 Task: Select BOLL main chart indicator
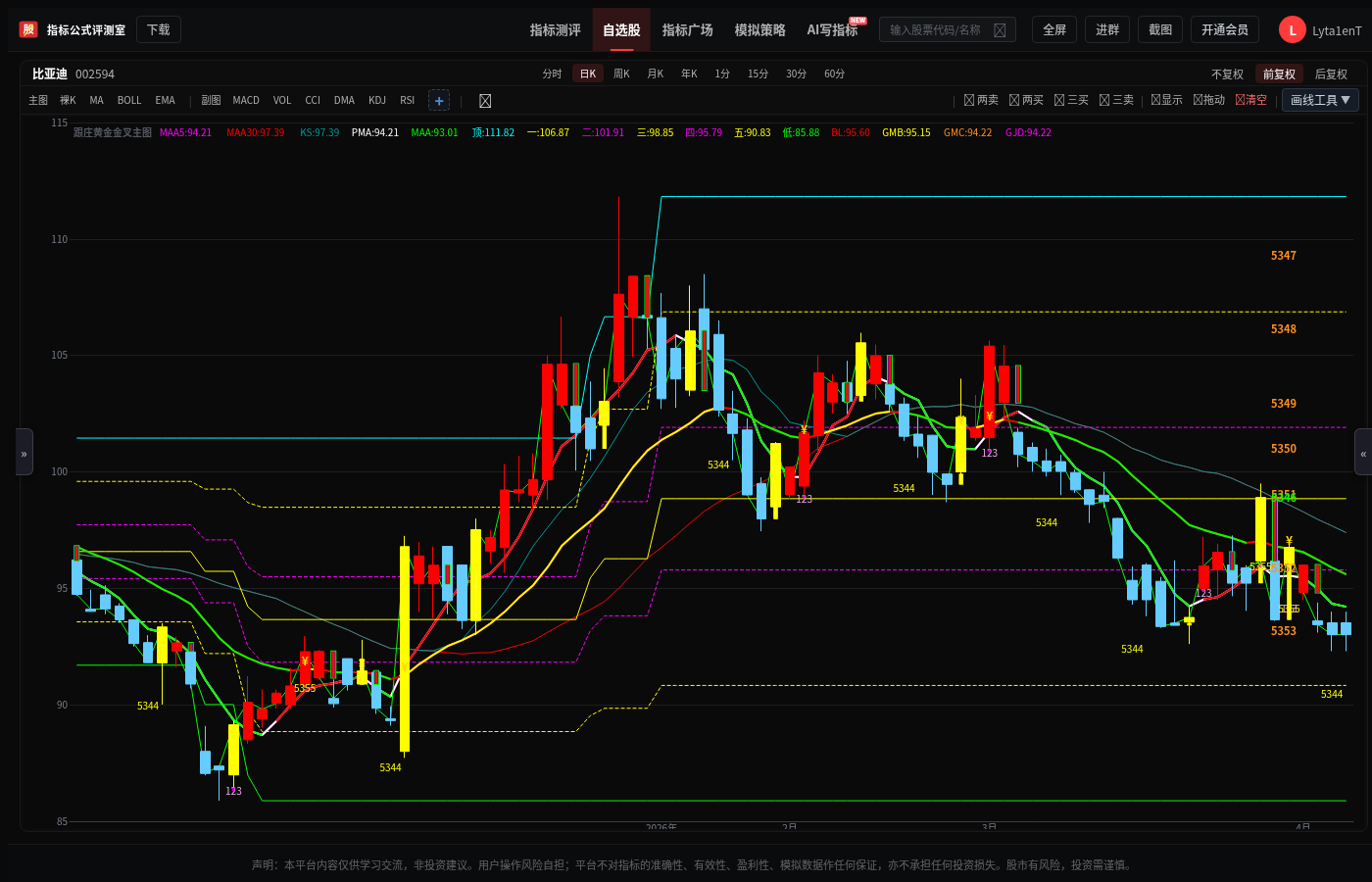pos(129,100)
